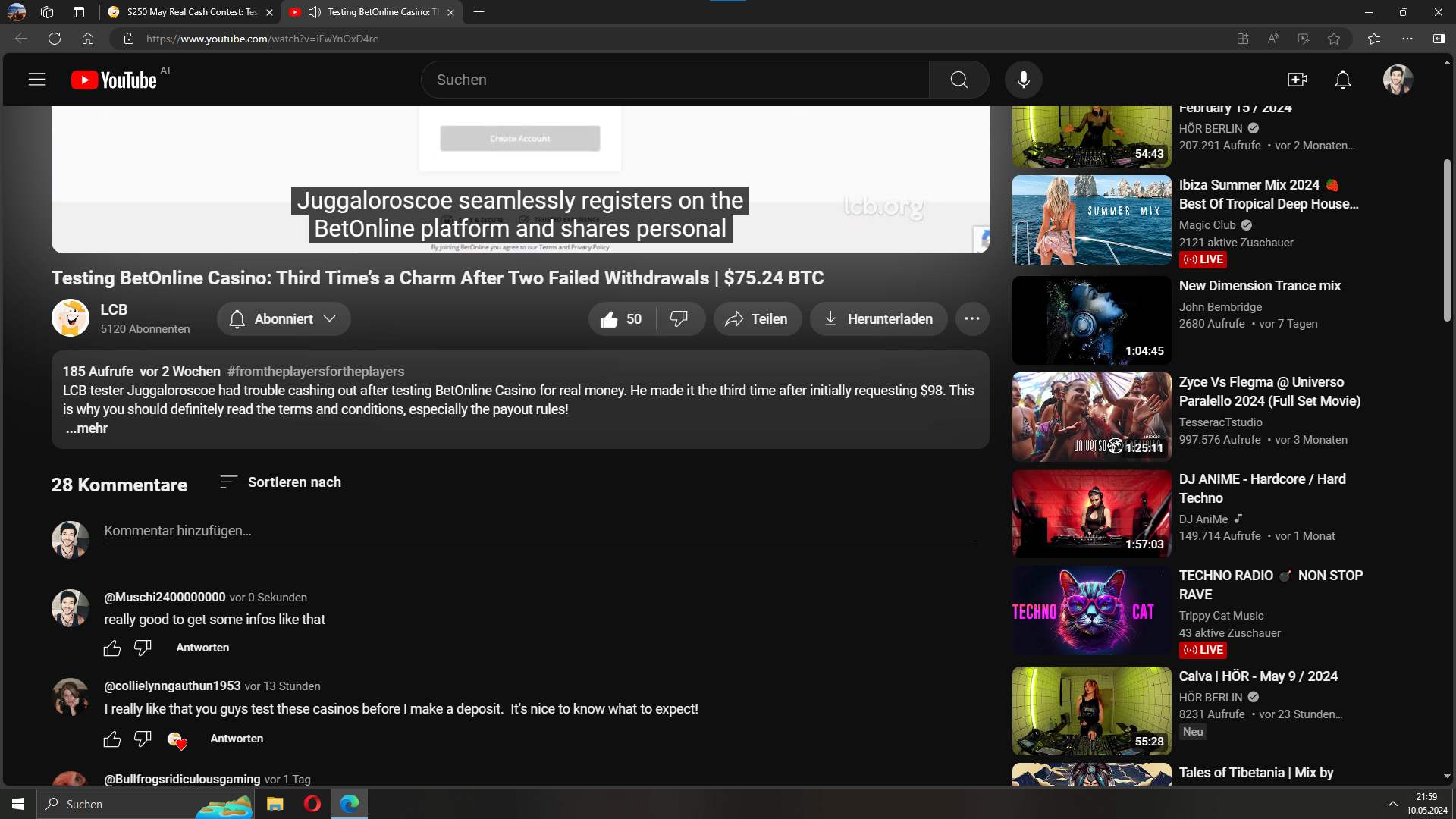1456x819 pixels.
Task: Open DJ ANIME Hardcore thumbnail
Action: coord(1091,514)
